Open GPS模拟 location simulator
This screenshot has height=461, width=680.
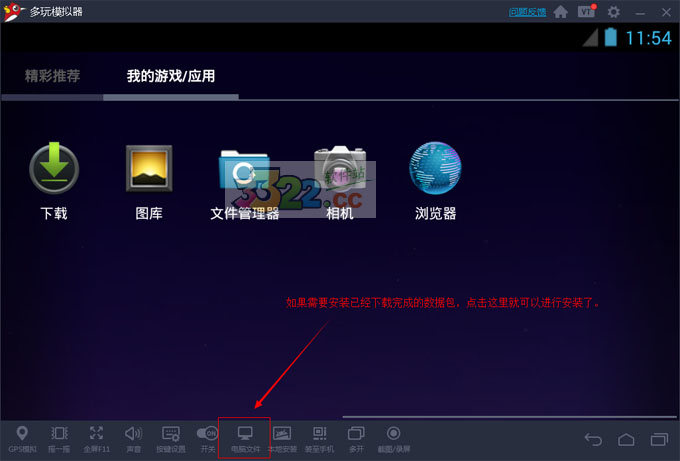click(22, 439)
